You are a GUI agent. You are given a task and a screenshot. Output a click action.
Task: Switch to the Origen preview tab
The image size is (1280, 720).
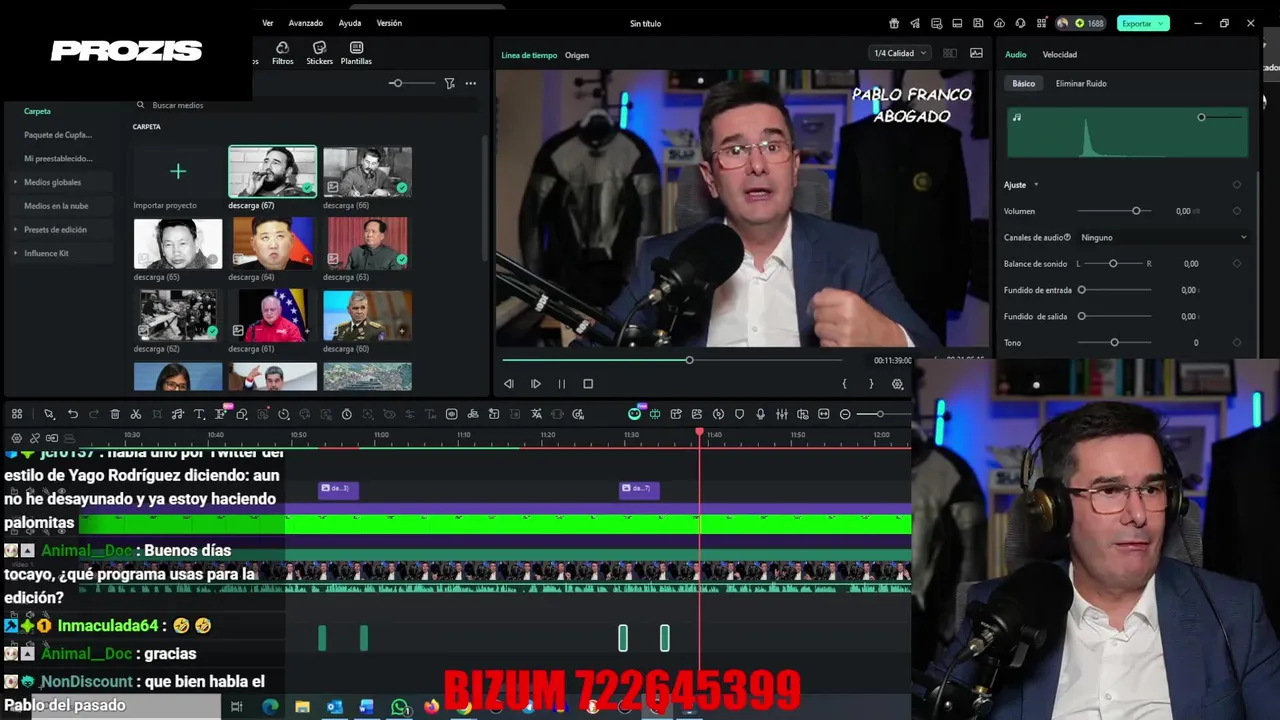pos(577,55)
